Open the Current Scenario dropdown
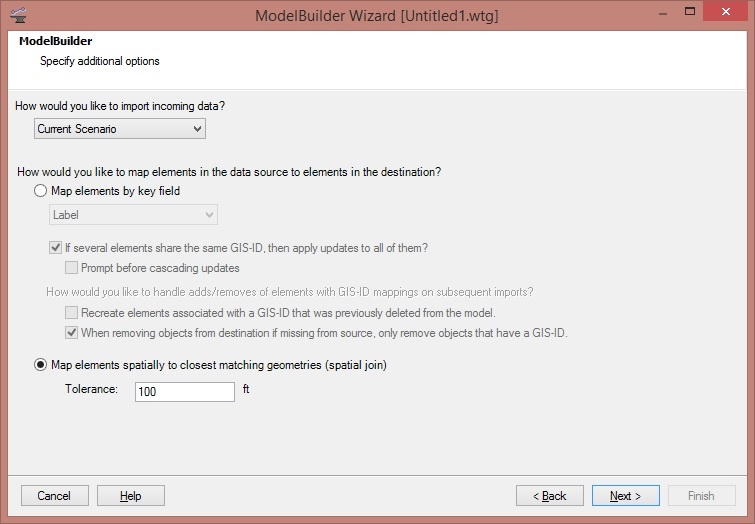Screen dimensions: 755x524 [x=120, y=129]
